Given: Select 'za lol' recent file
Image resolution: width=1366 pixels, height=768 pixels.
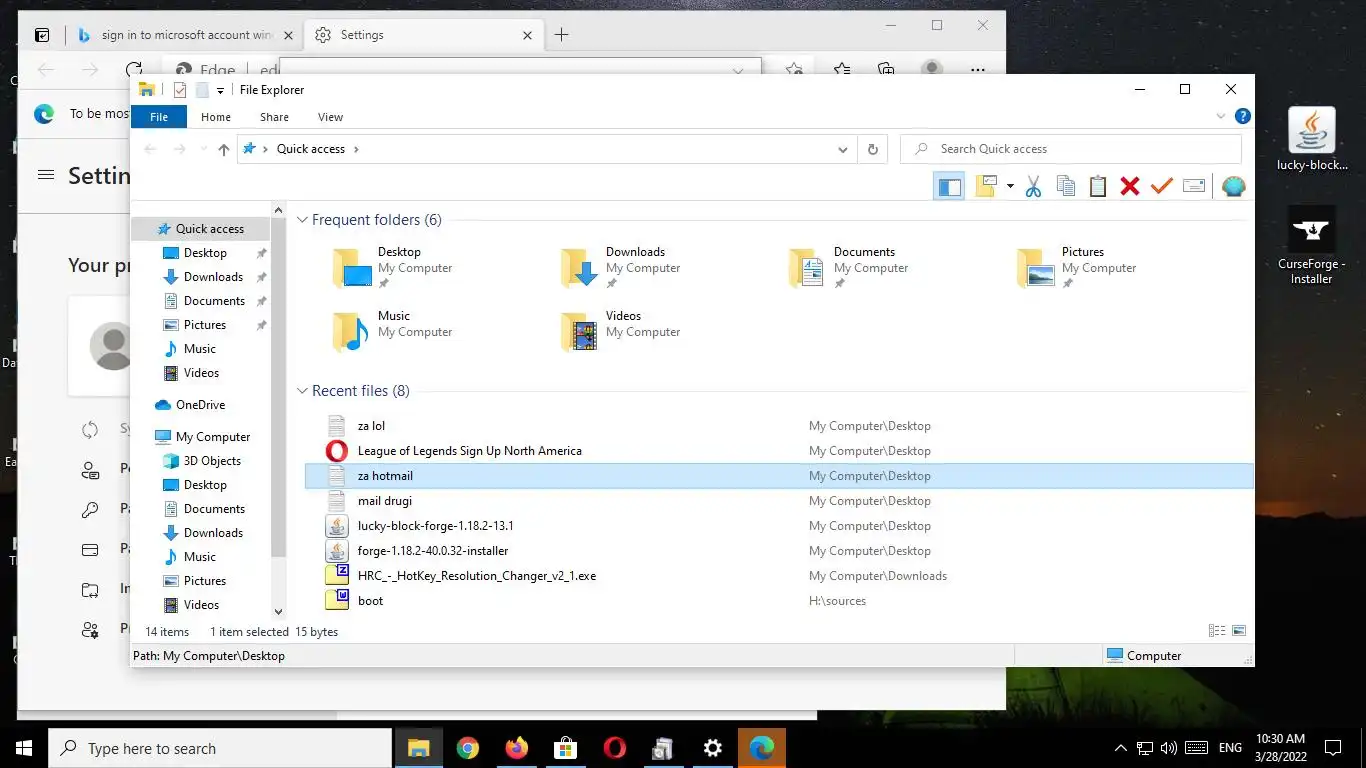Looking at the screenshot, I should pos(779,426).
